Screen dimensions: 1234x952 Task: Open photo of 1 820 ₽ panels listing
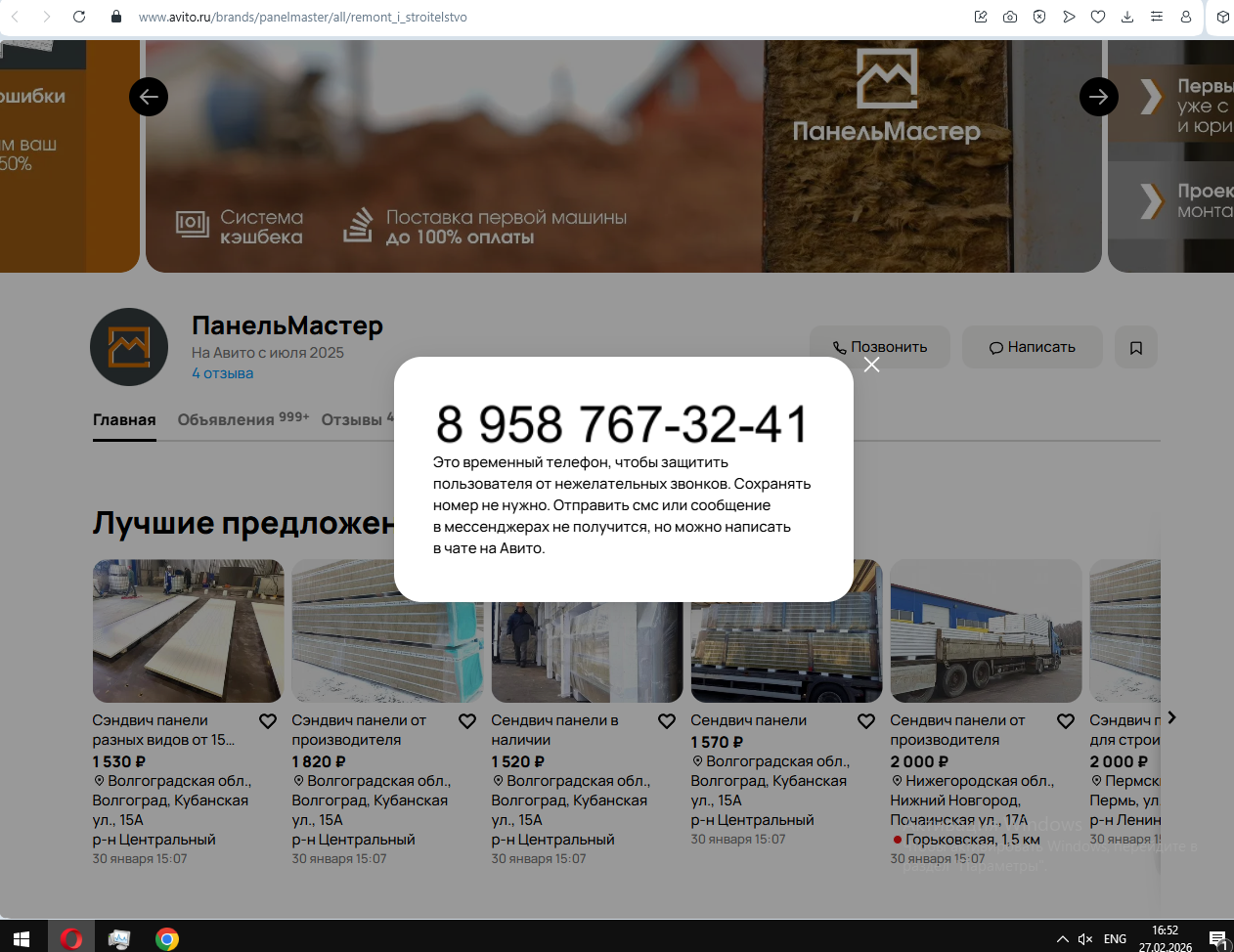pos(387,652)
